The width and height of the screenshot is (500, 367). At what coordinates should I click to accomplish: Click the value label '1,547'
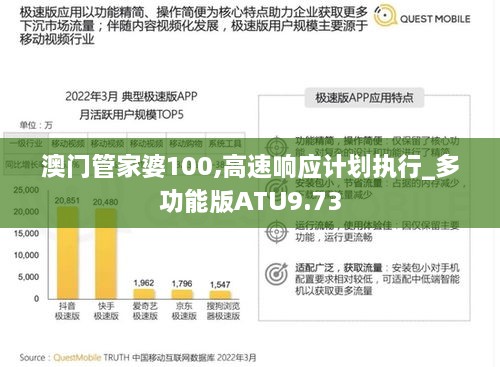tap(220, 285)
